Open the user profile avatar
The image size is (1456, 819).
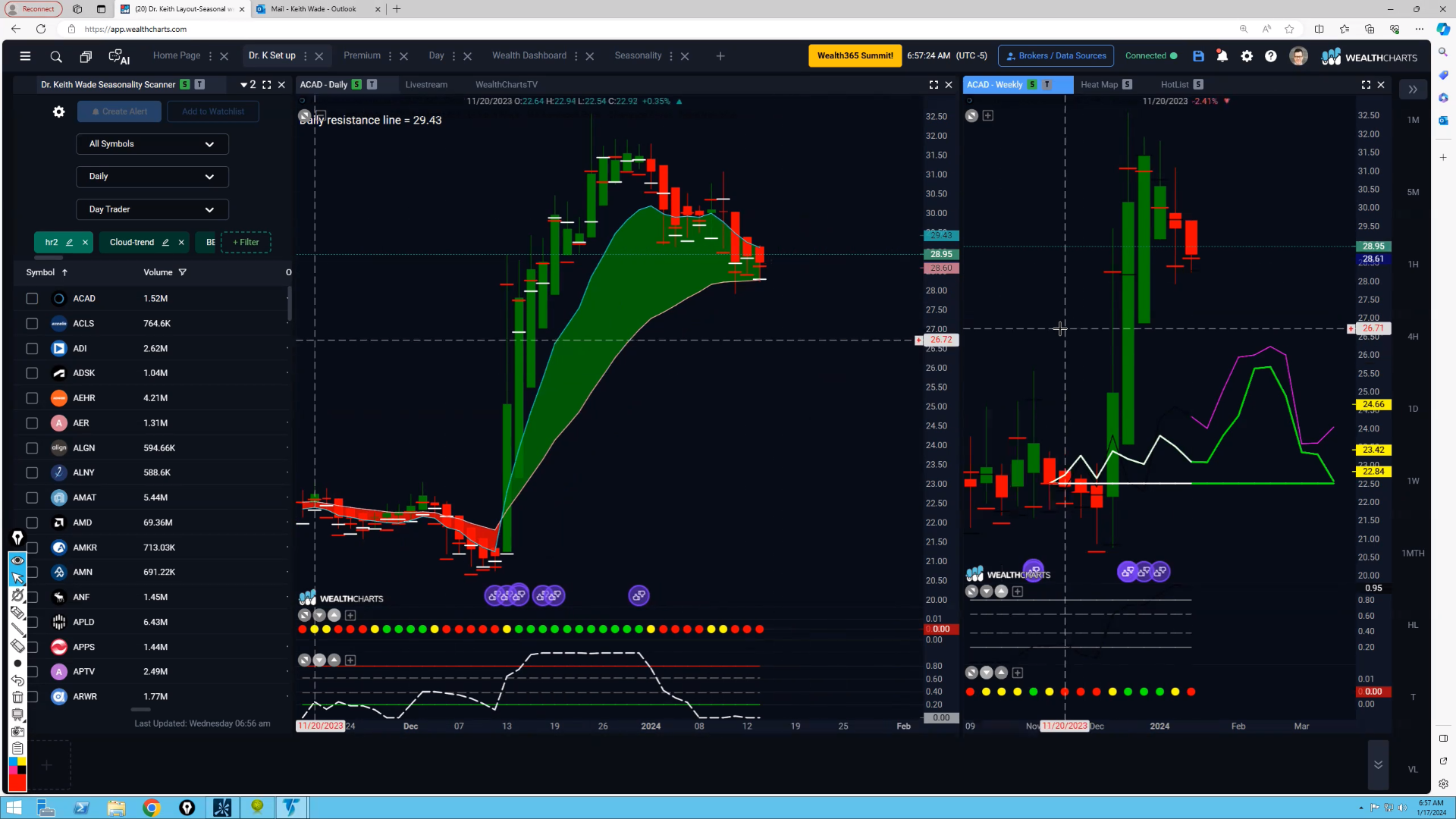[1298, 56]
